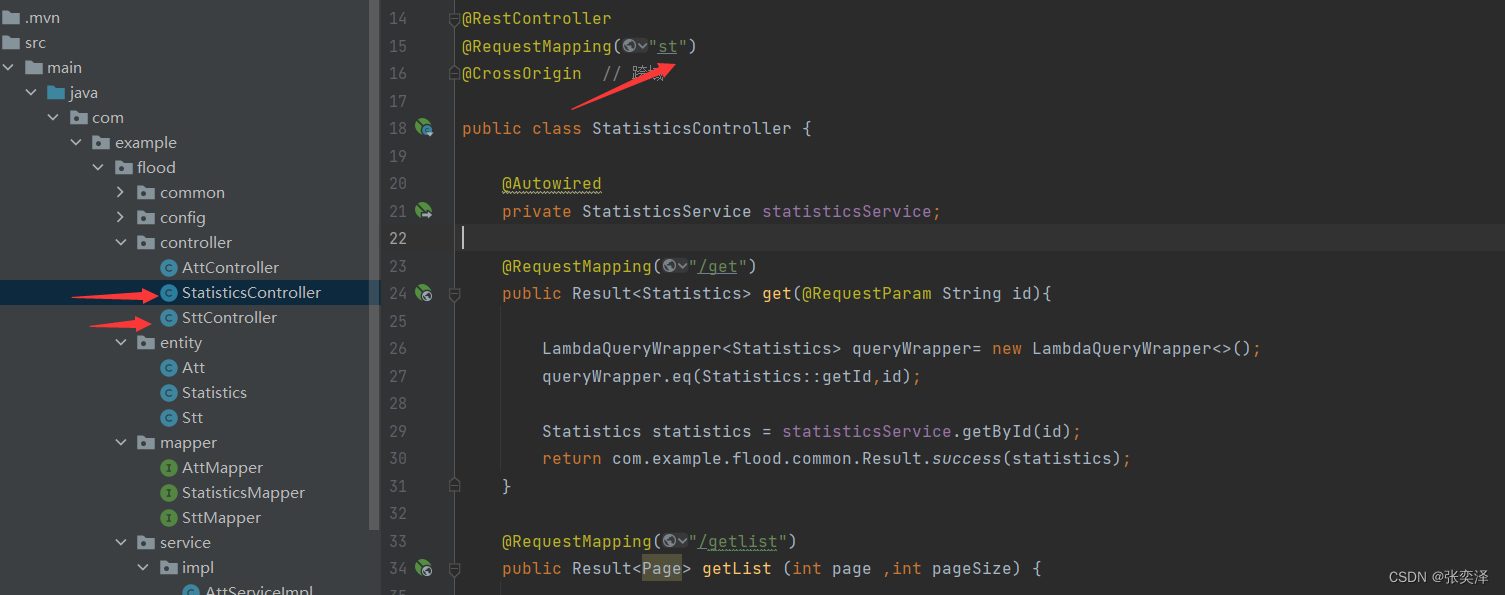Click the AttServiceImpl class icon under impl
This screenshot has width=1505, height=595.
tap(191, 589)
